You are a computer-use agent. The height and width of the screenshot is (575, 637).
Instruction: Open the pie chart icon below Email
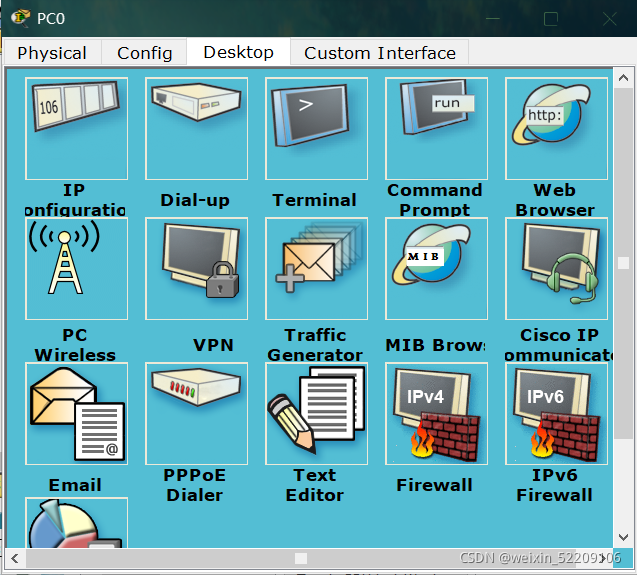coord(76,523)
